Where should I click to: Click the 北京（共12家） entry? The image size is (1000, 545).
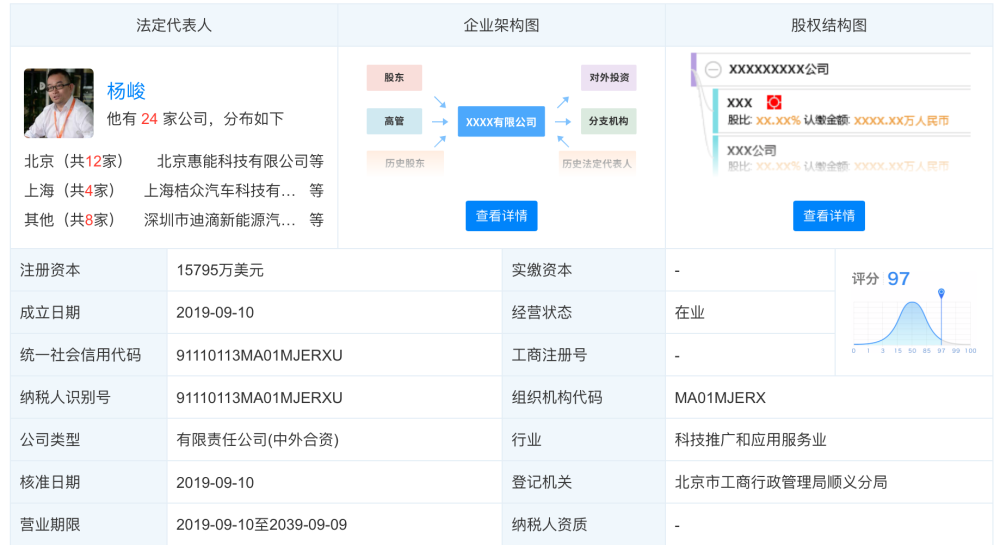coord(74,161)
